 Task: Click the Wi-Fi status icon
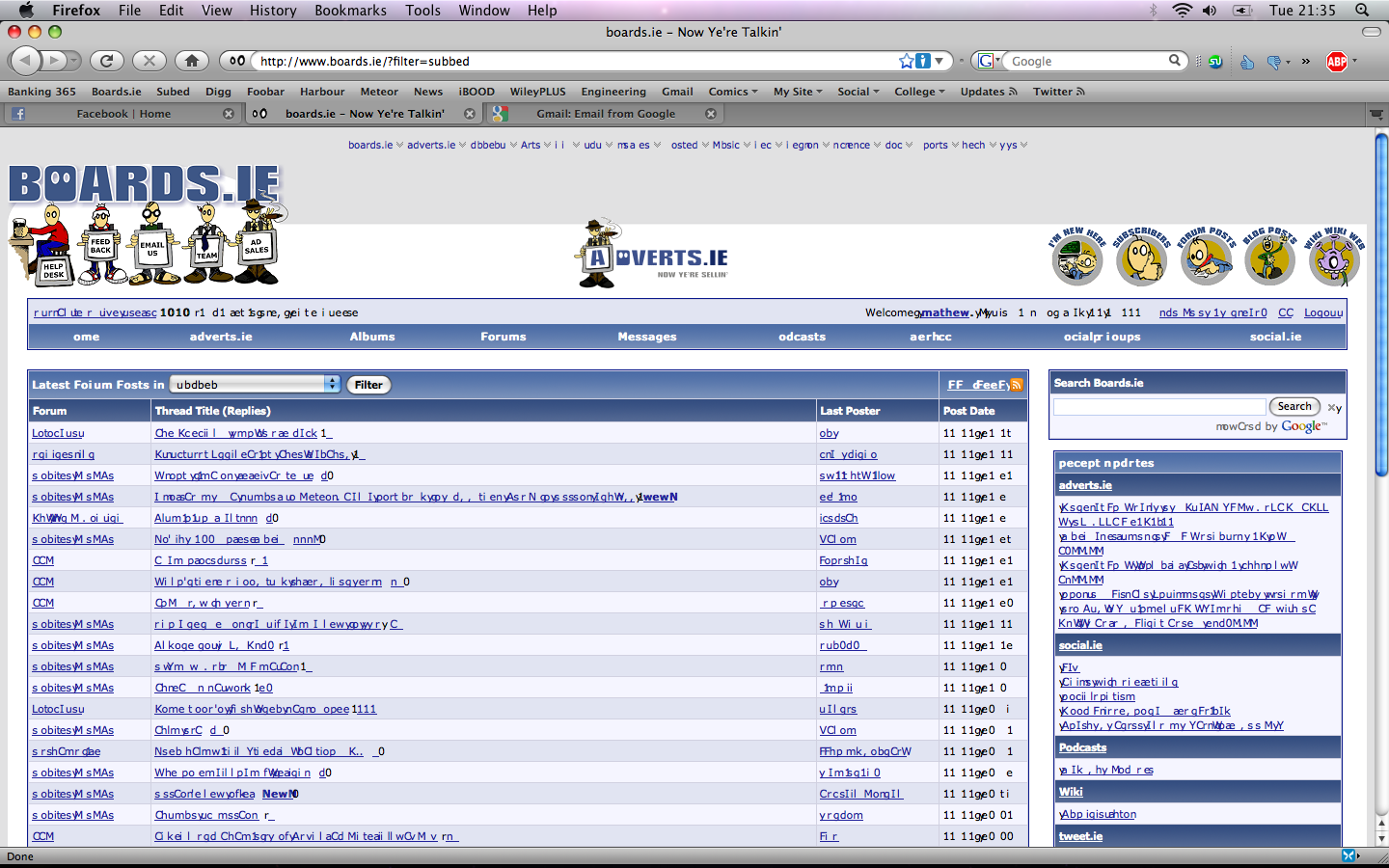[x=1182, y=10]
